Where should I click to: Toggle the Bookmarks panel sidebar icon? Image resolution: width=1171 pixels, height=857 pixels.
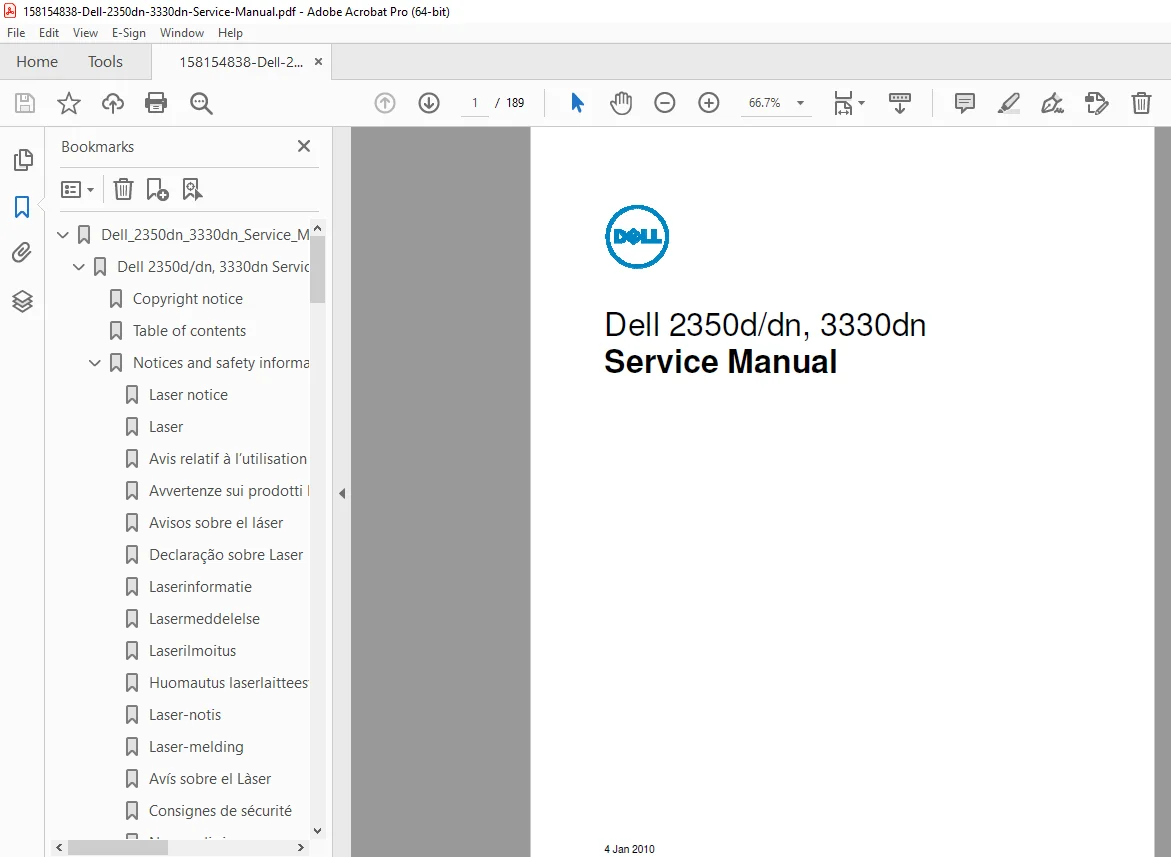22,207
